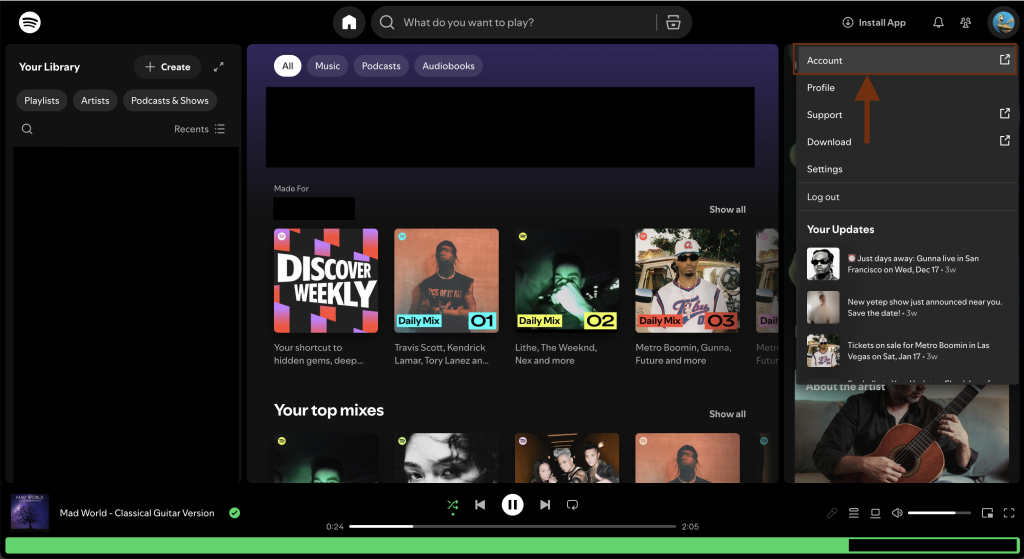This screenshot has width=1024, height=559.
Task: Open Browse icon next to search
Action: 673,22
